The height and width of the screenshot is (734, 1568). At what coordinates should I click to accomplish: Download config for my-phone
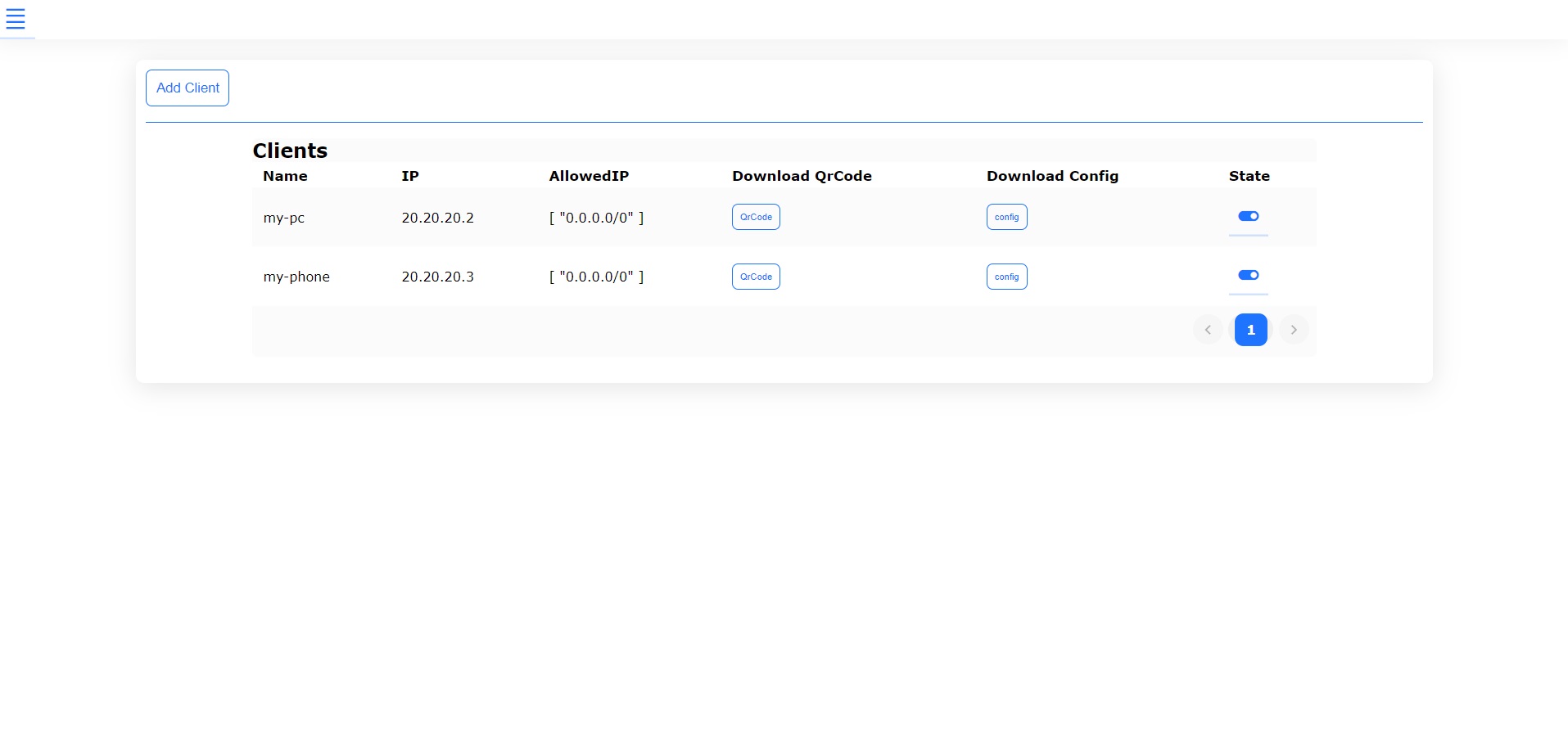1006,277
